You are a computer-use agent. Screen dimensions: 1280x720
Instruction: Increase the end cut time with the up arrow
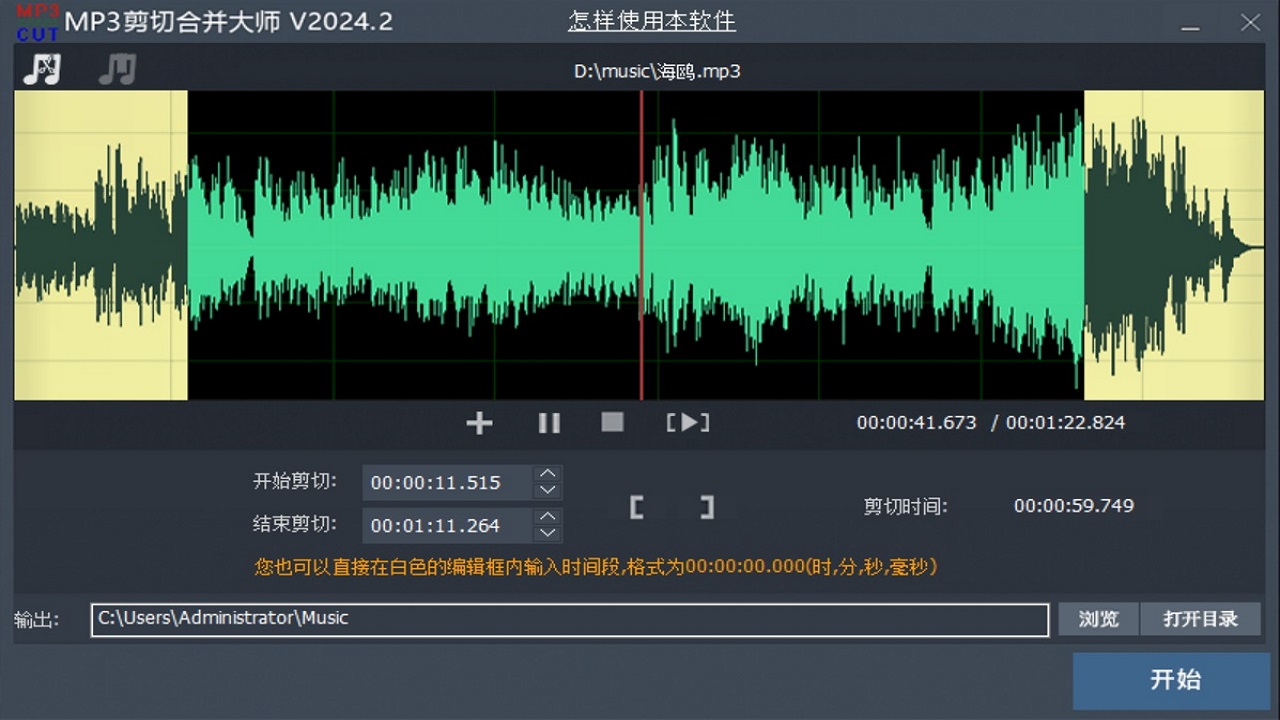(x=548, y=518)
